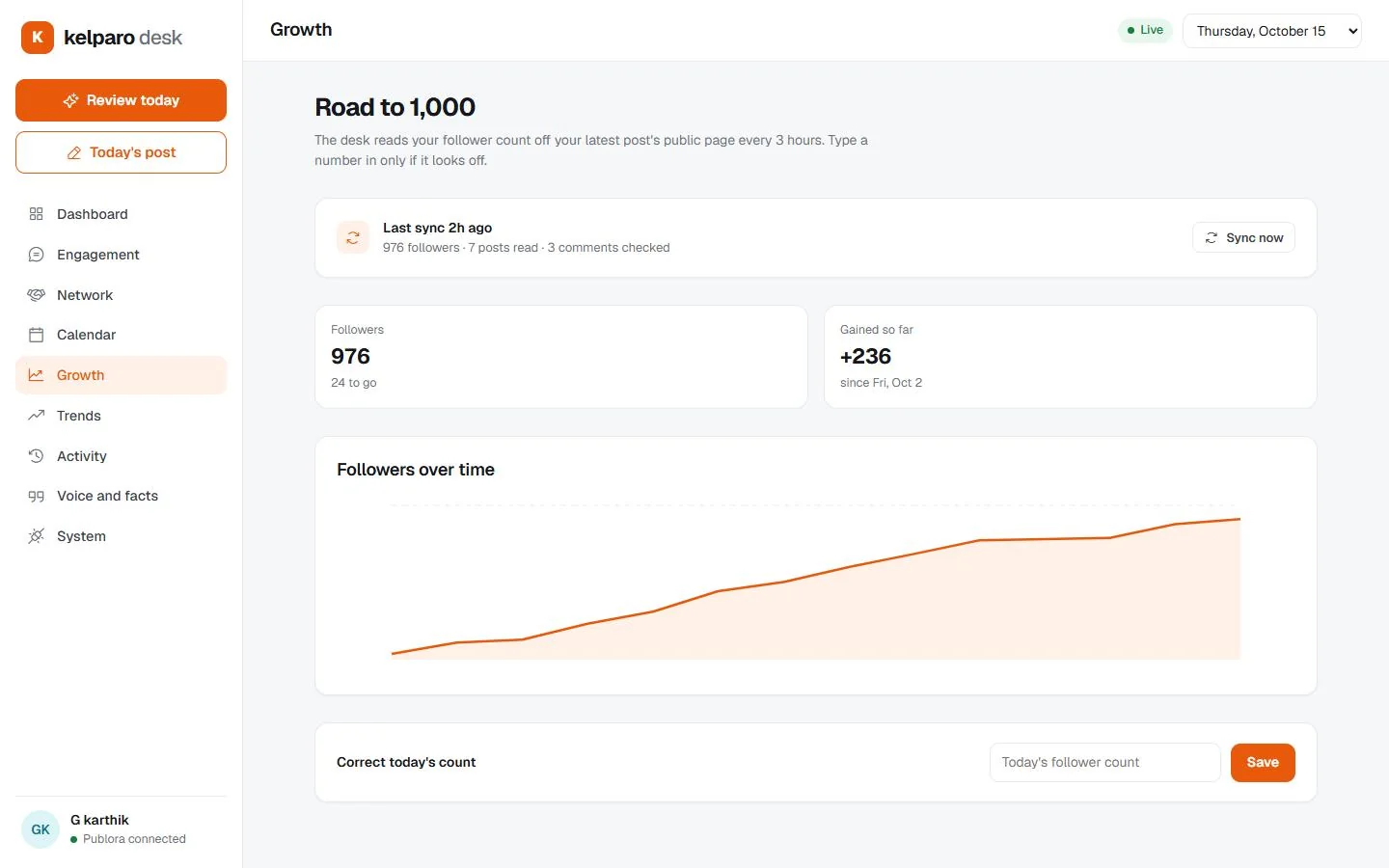
Task: Go to the Engagement section
Action: pos(121,255)
